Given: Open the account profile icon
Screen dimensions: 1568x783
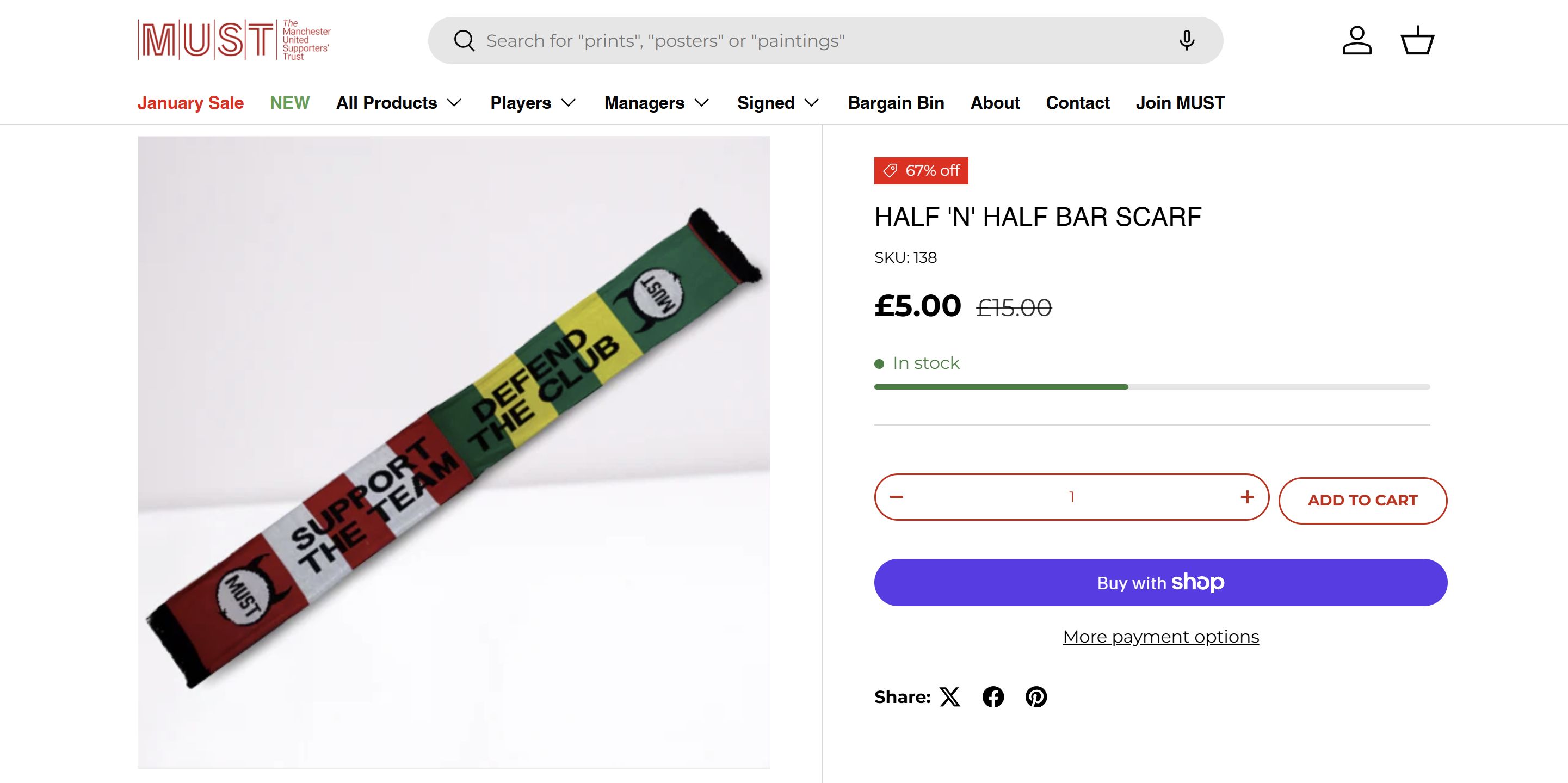Looking at the screenshot, I should pos(1357,41).
